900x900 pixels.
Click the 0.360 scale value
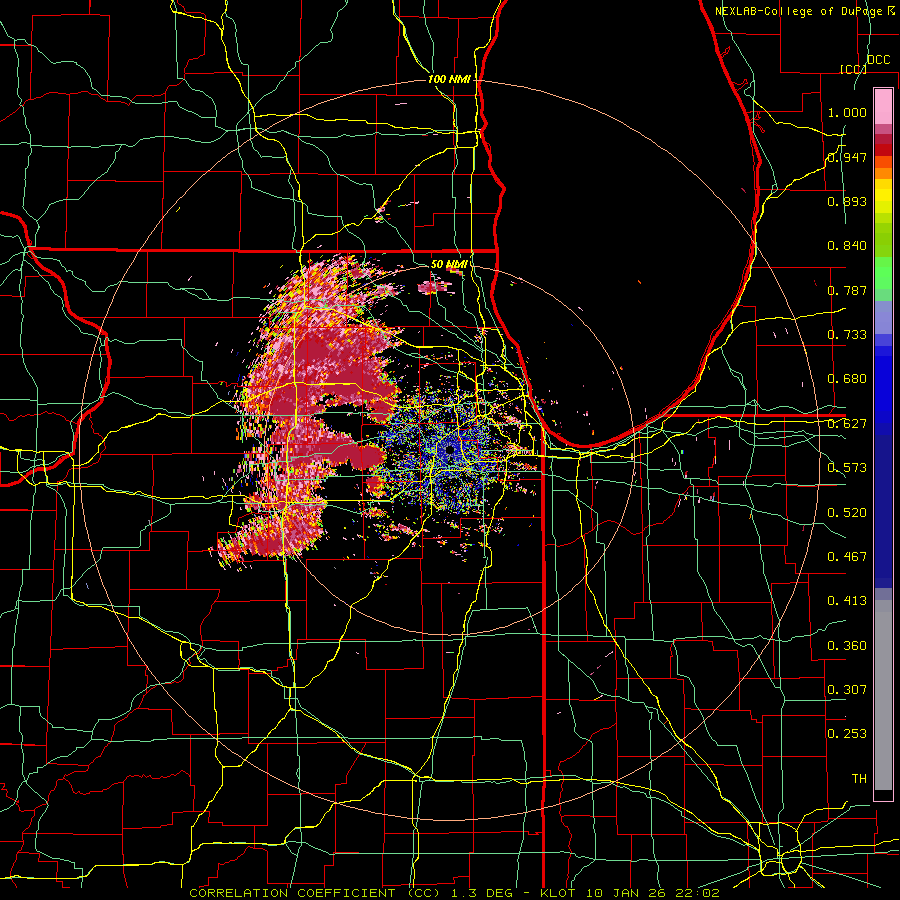coord(847,646)
